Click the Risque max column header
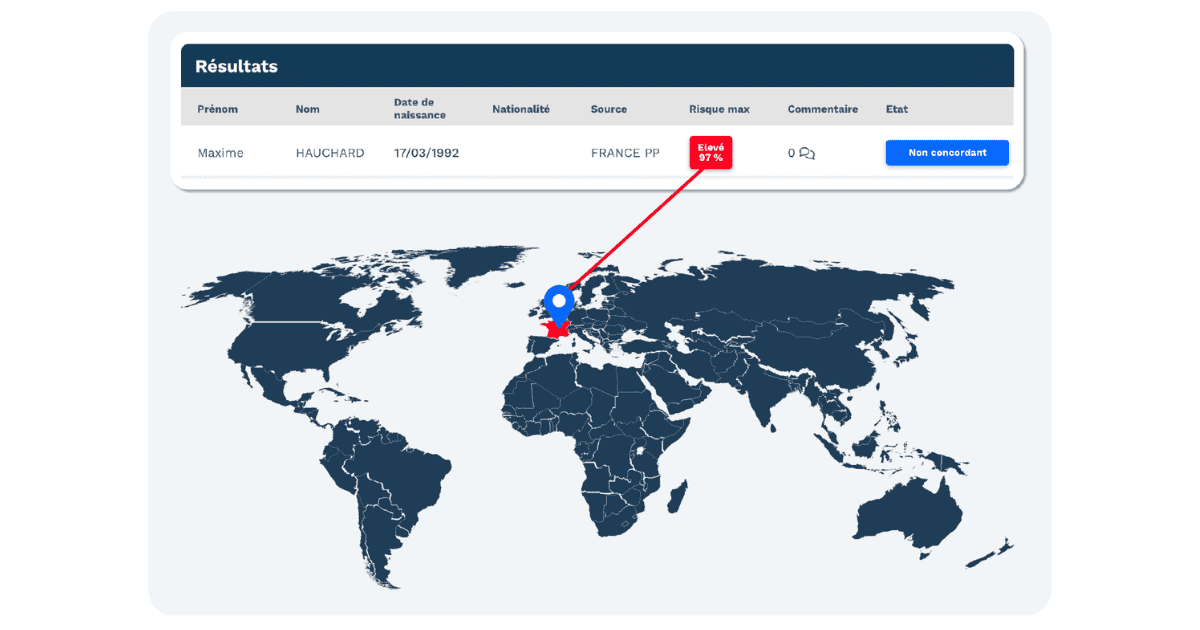 point(718,109)
